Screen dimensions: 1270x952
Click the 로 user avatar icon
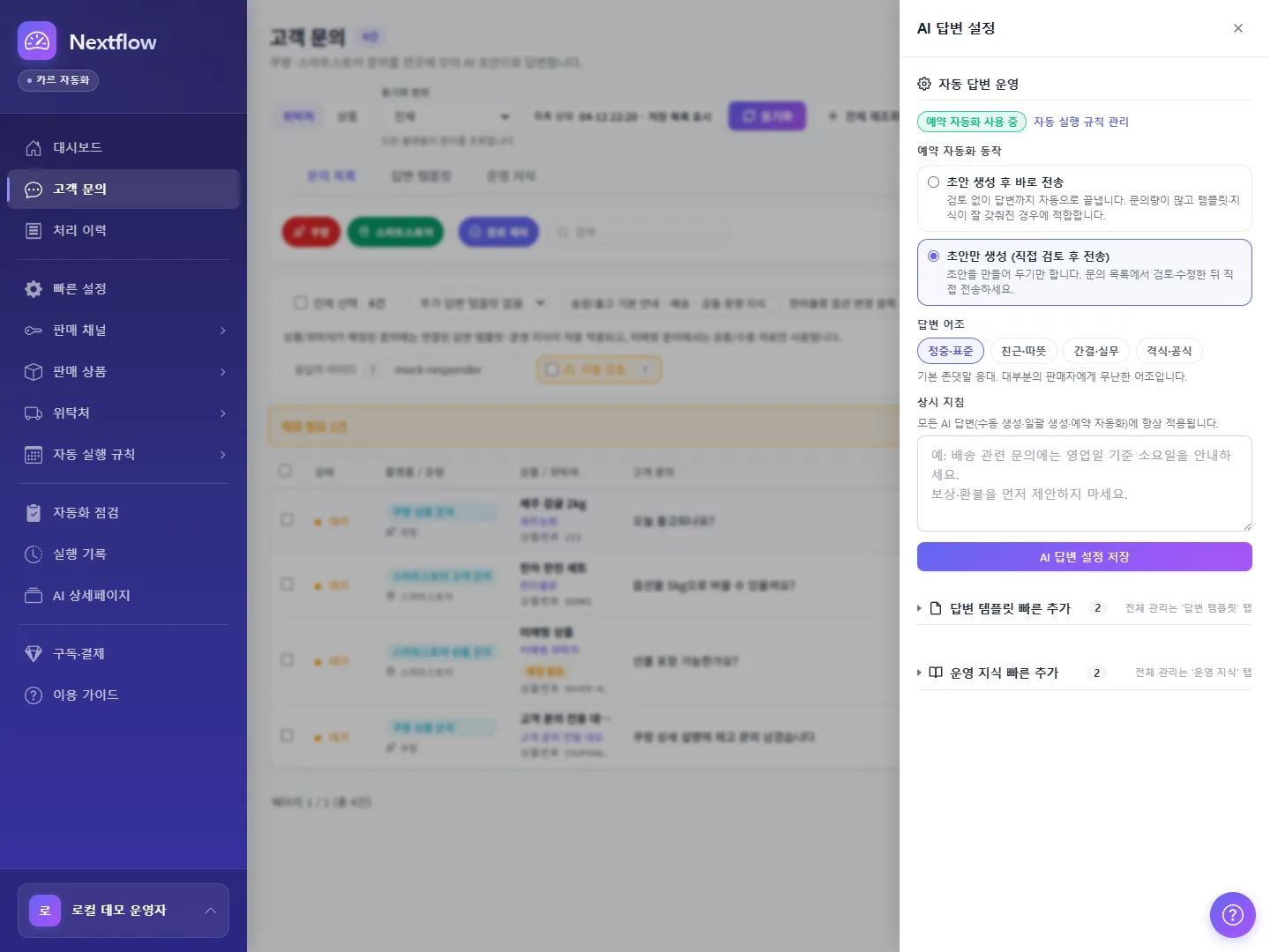point(45,911)
